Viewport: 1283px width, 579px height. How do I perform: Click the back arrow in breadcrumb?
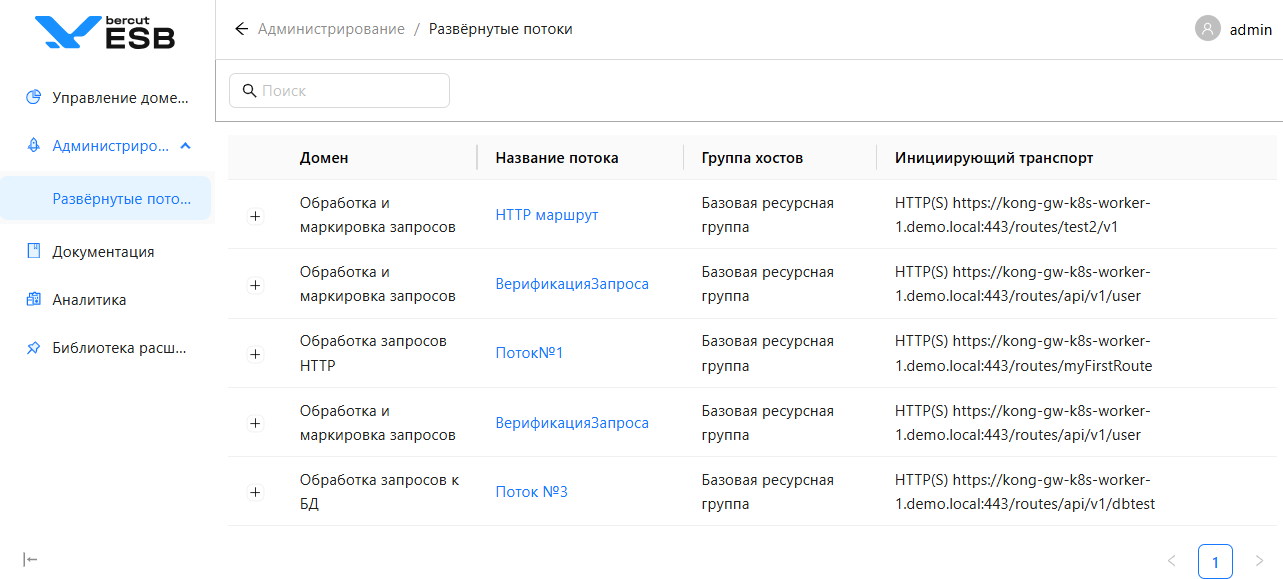(241, 29)
